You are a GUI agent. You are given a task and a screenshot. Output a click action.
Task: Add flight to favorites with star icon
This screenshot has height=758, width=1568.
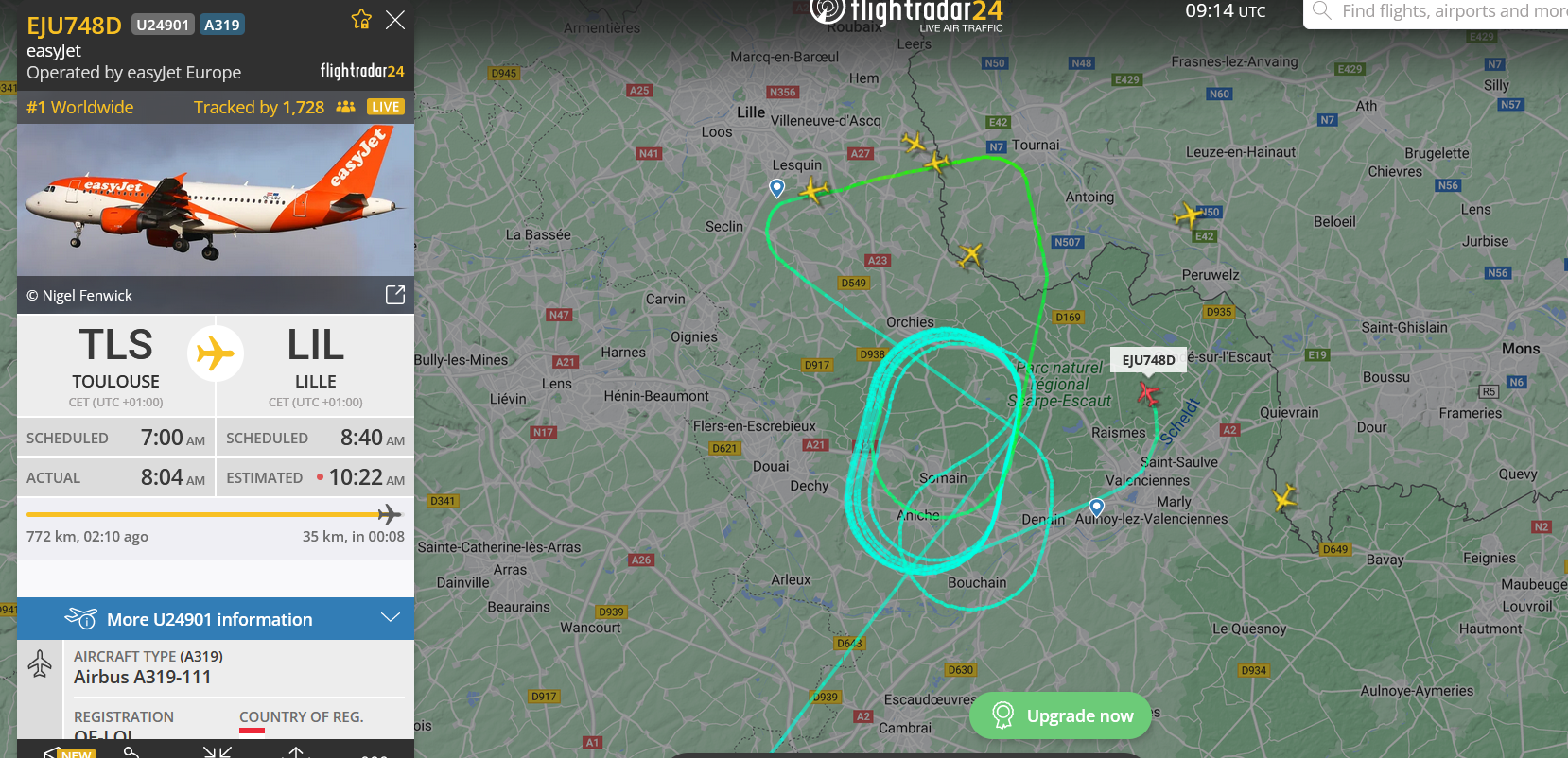361,19
